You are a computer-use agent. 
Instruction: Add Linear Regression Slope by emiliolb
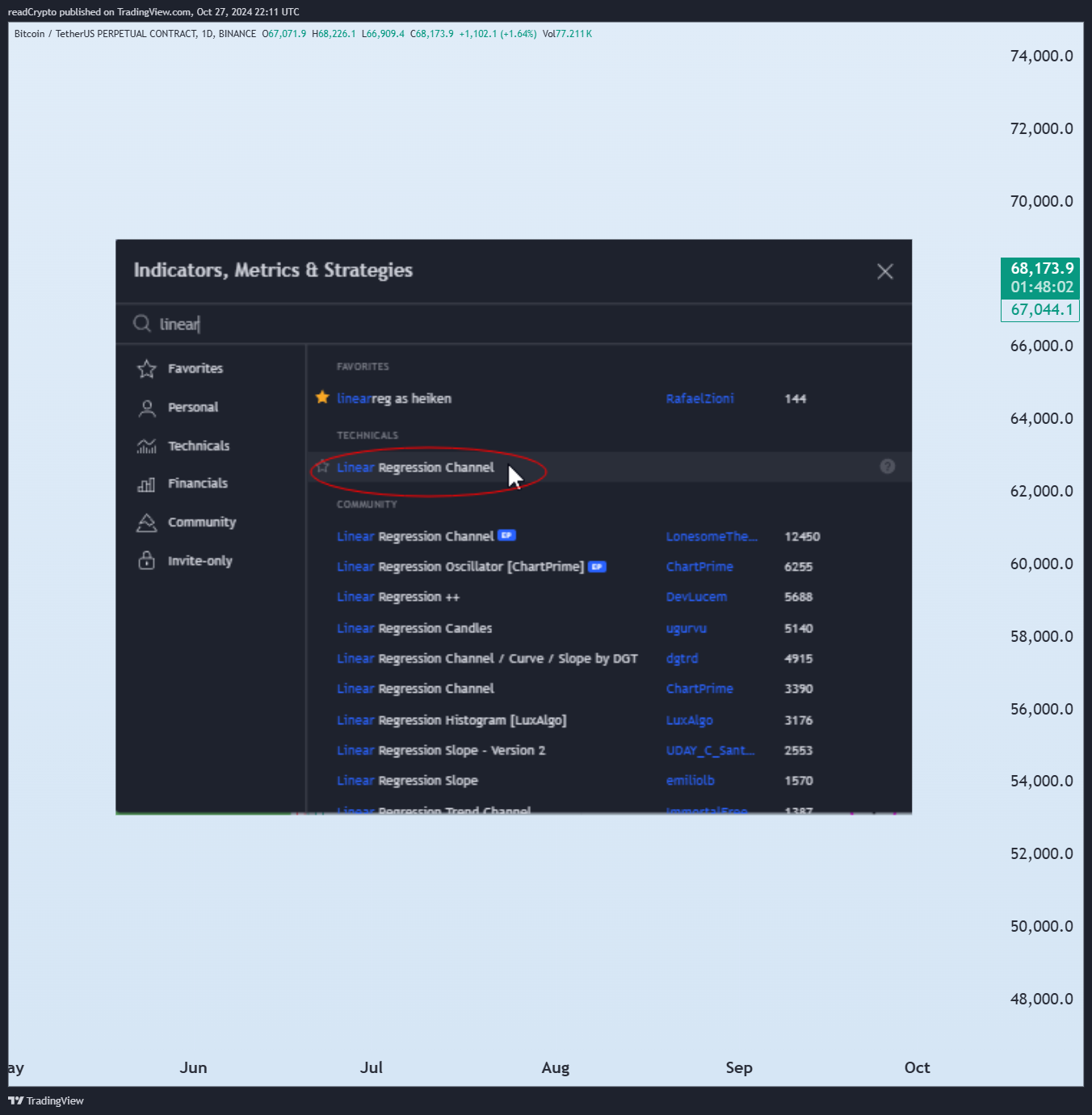(407, 781)
